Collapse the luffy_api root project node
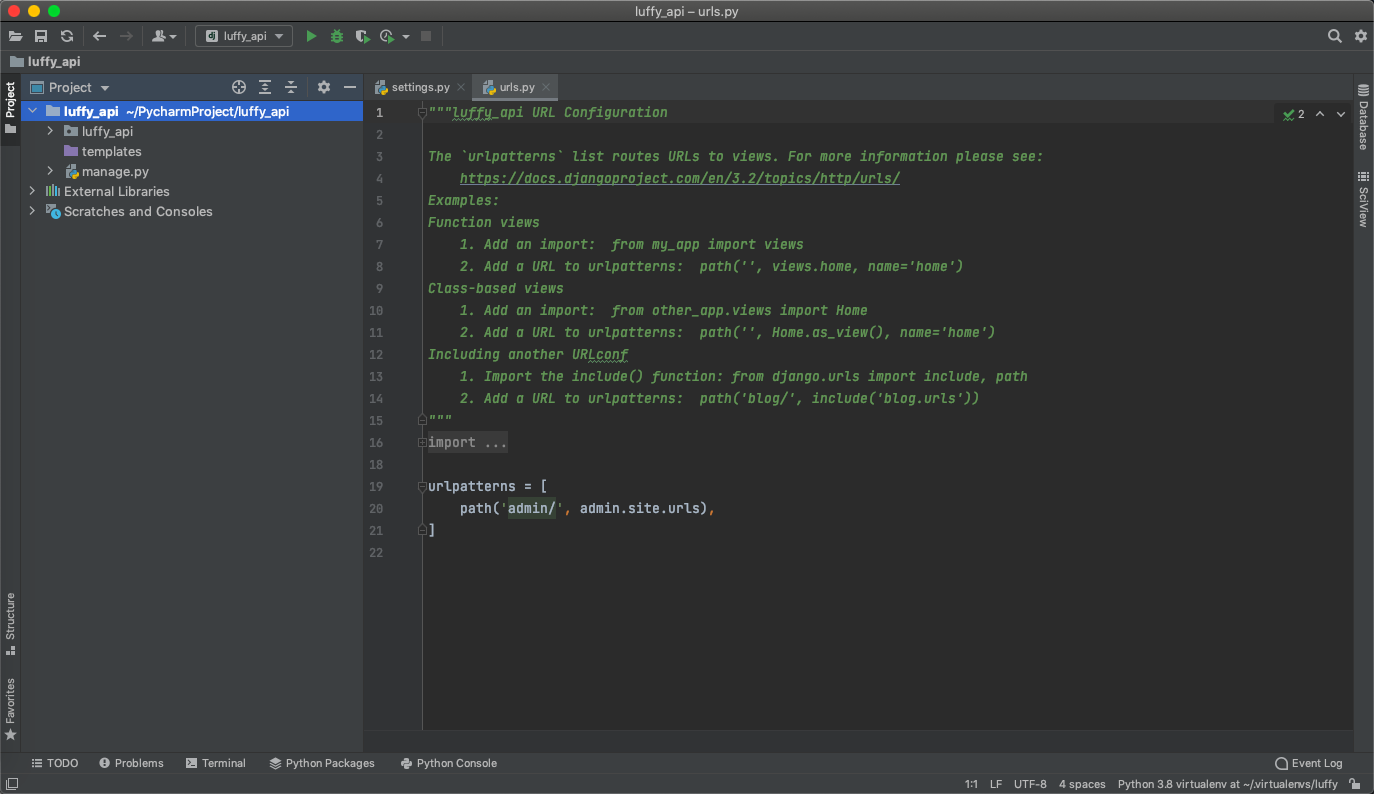Image resolution: width=1374 pixels, height=794 pixels. 33,111
